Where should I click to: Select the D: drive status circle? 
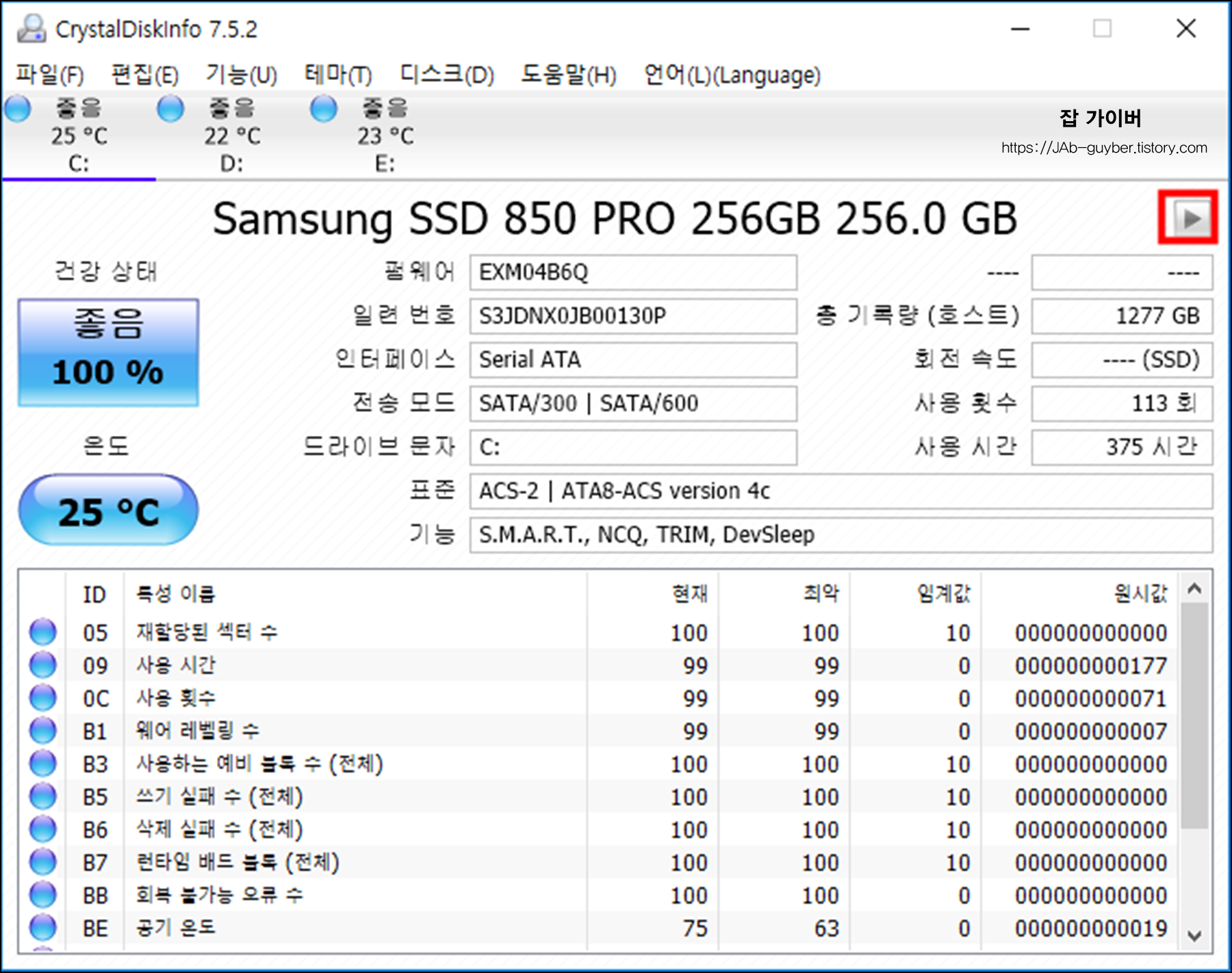(x=170, y=108)
